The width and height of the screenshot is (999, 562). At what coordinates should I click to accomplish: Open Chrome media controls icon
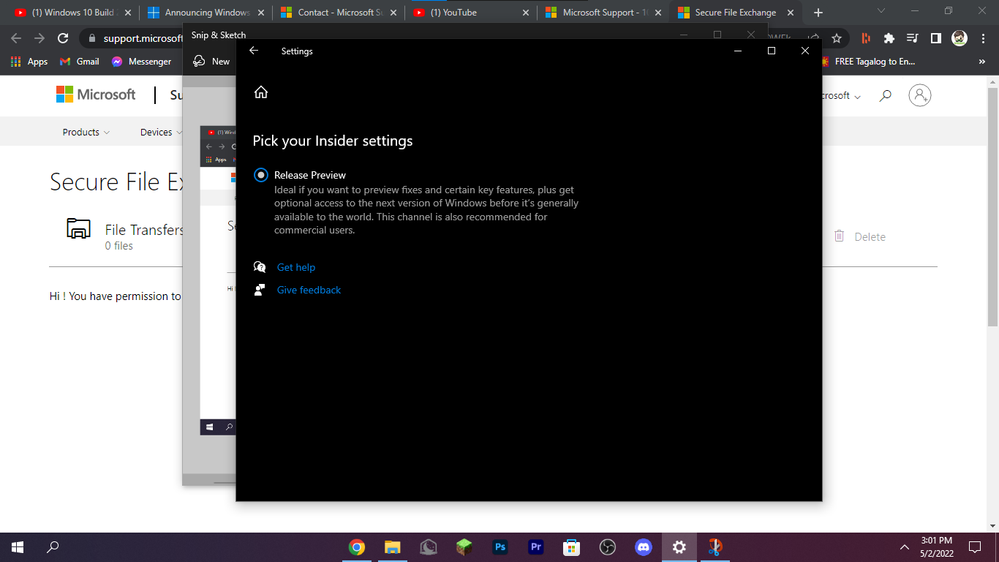coord(912,38)
